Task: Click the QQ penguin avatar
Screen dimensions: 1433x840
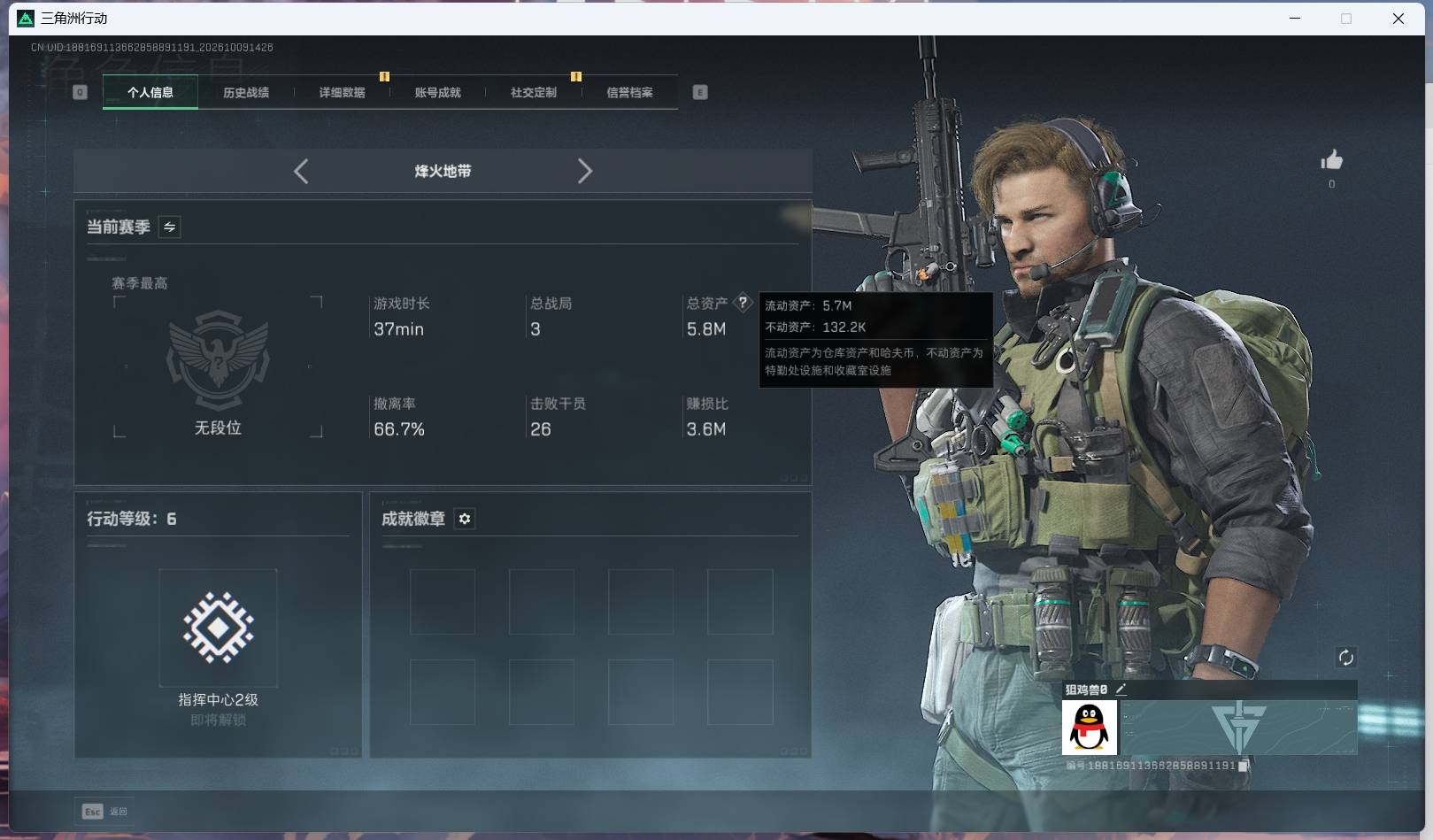Action: point(1090,728)
